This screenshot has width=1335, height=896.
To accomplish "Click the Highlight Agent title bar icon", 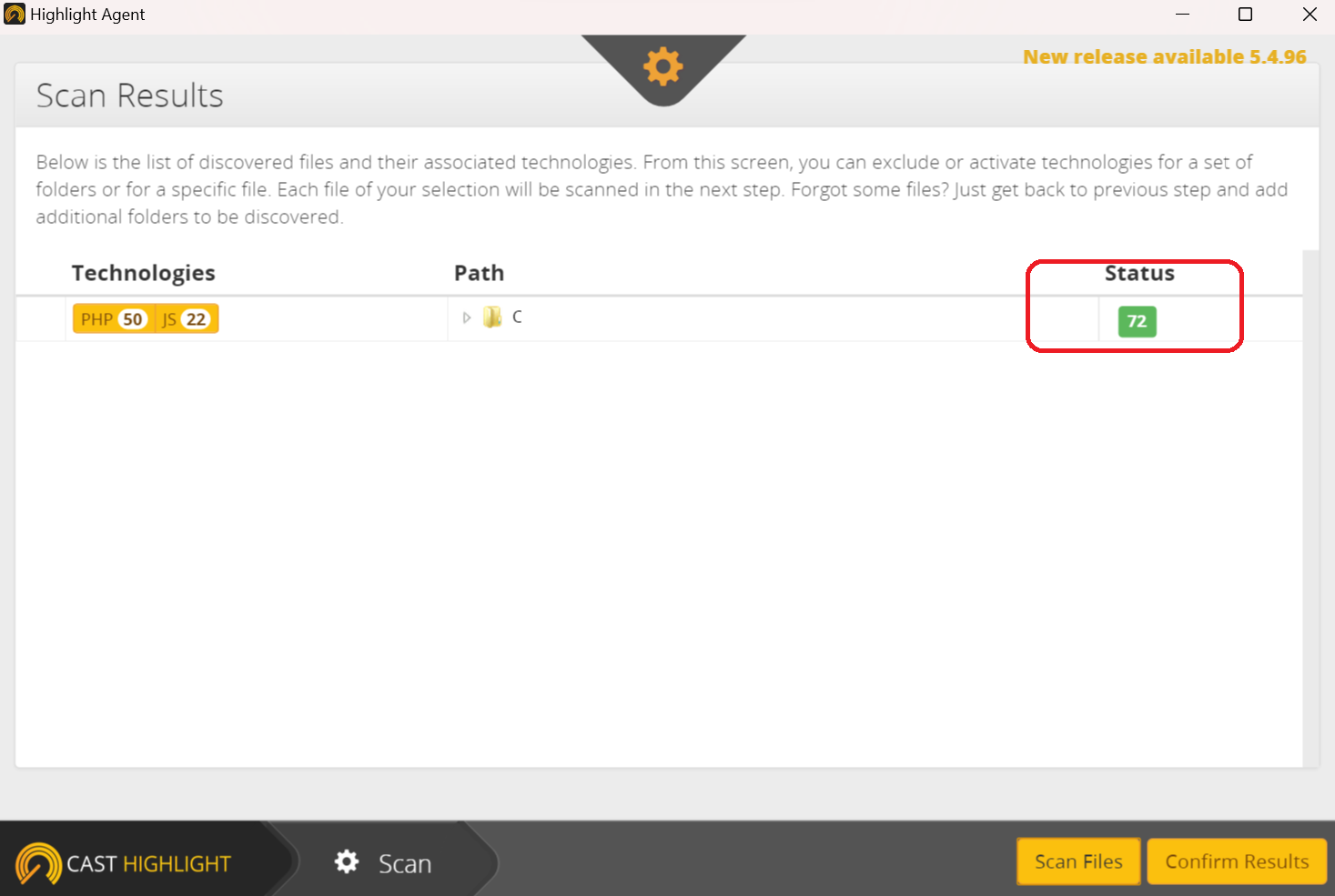I will 15,15.
